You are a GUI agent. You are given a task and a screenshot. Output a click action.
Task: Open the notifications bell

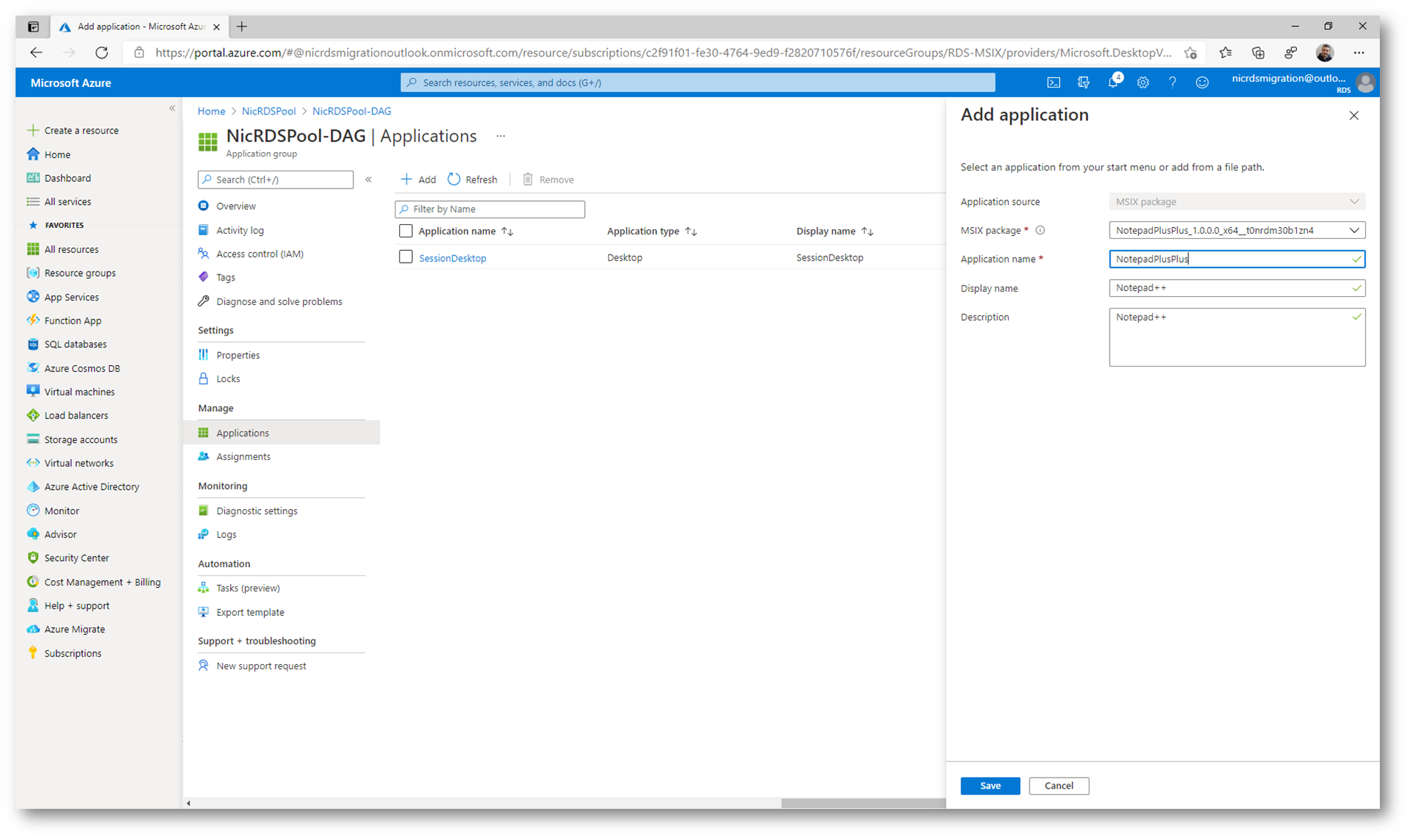(x=1113, y=82)
